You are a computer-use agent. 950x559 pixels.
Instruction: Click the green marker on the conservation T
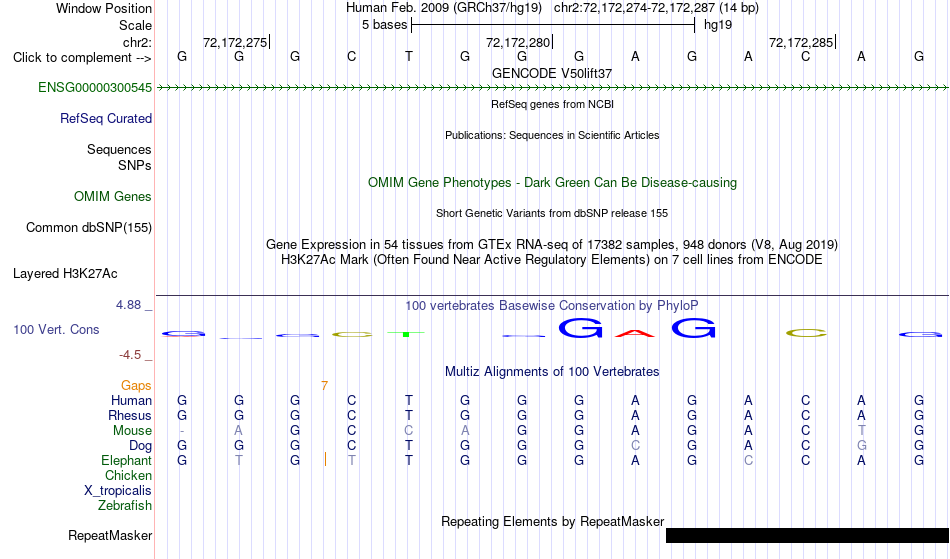tap(406, 334)
